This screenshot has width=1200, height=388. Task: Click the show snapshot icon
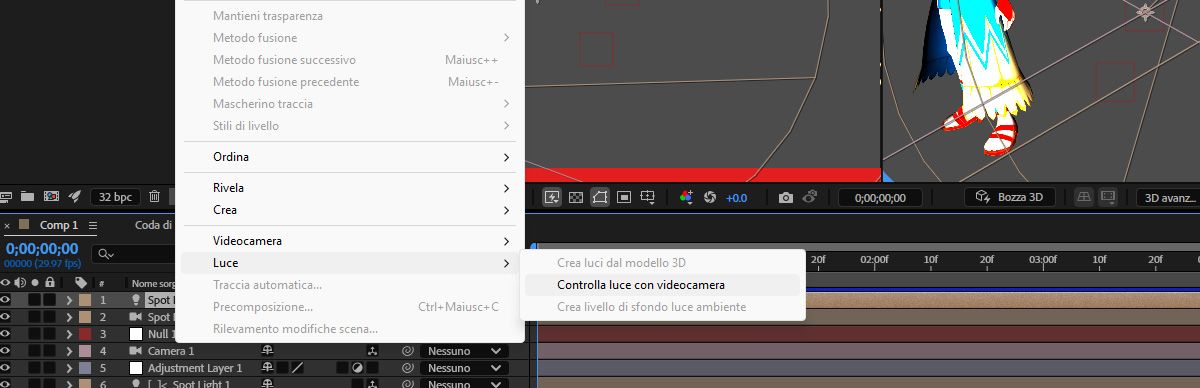811,197
